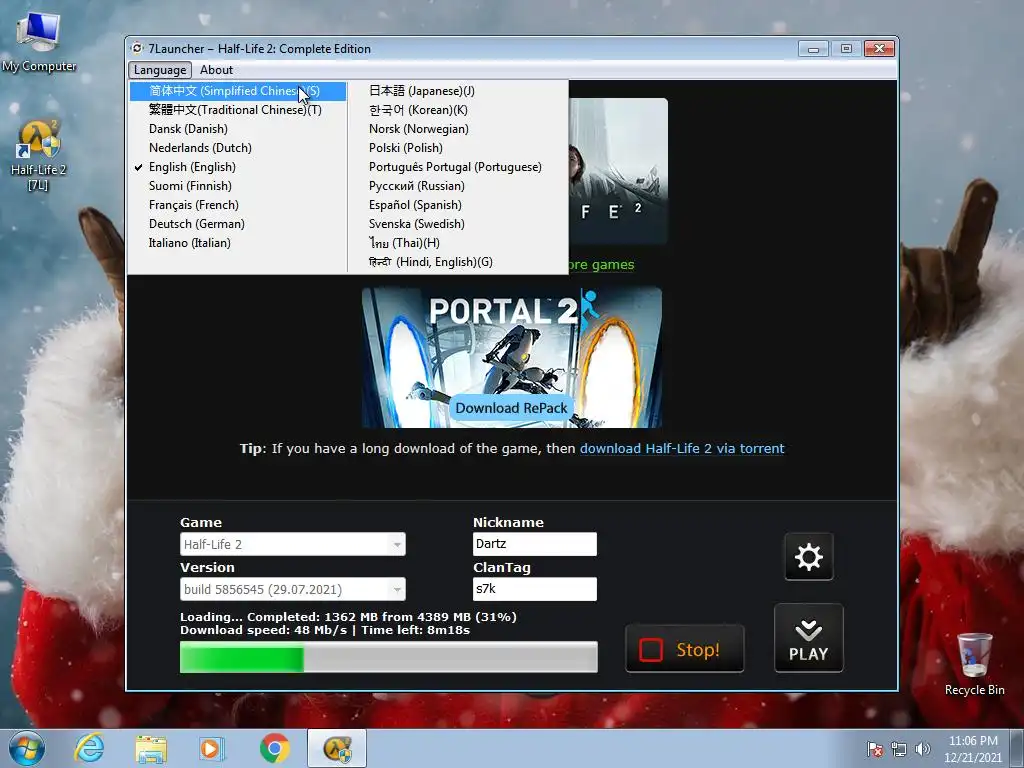This screenshot has width=1024, height=768.
Task: Choose Русский (Russian) language
Action: [x=458, y=185]
